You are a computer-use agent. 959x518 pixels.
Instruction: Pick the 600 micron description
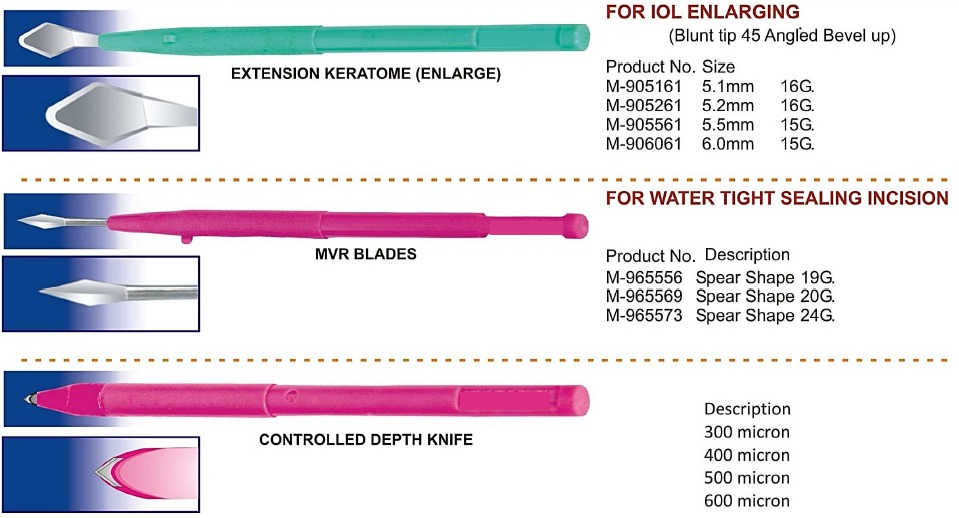[x=746, y=501]
